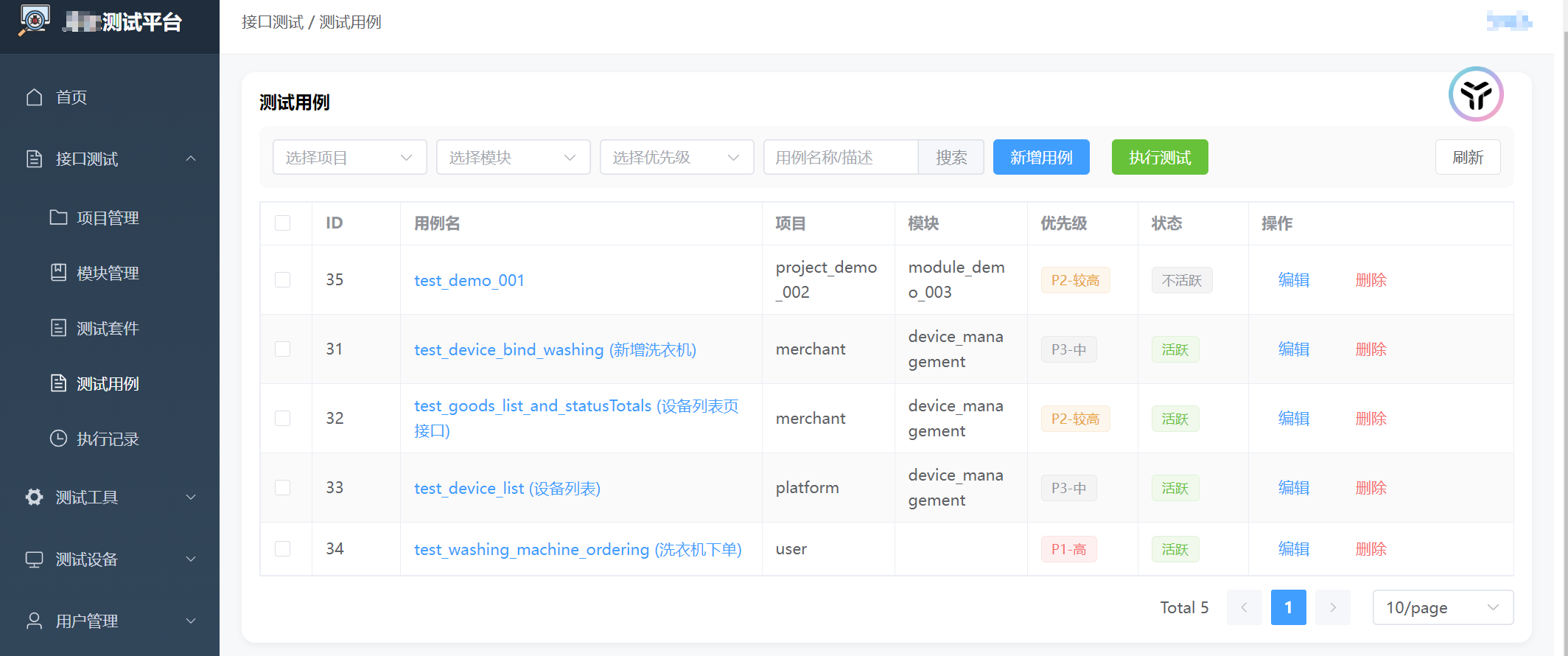Click the clock icon beside 执行记录
The image size is (1568, 656).
tap(58, 439)
